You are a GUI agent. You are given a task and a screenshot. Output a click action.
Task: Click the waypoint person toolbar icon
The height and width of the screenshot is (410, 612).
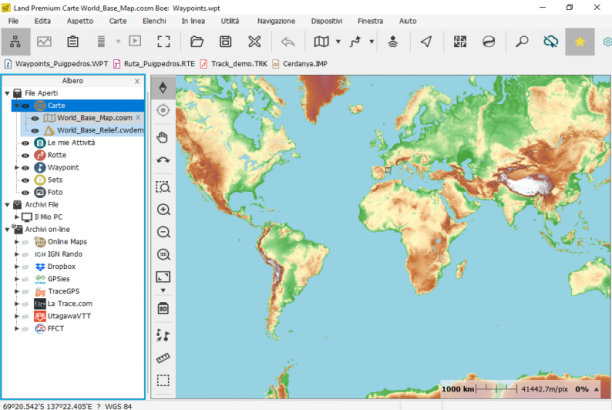coord(393,41)
